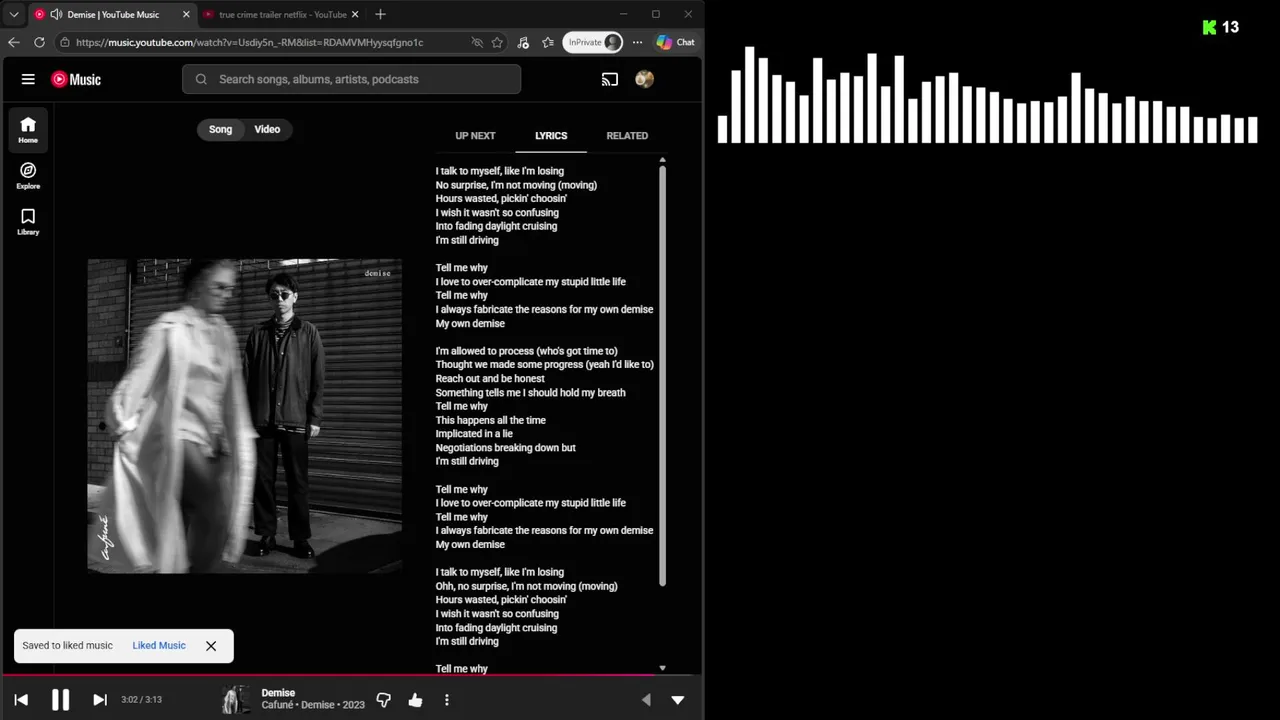1280x720 pixels.
Task: Dislike the song Demise
Action: pyautogui.click(x=383, y=700)
